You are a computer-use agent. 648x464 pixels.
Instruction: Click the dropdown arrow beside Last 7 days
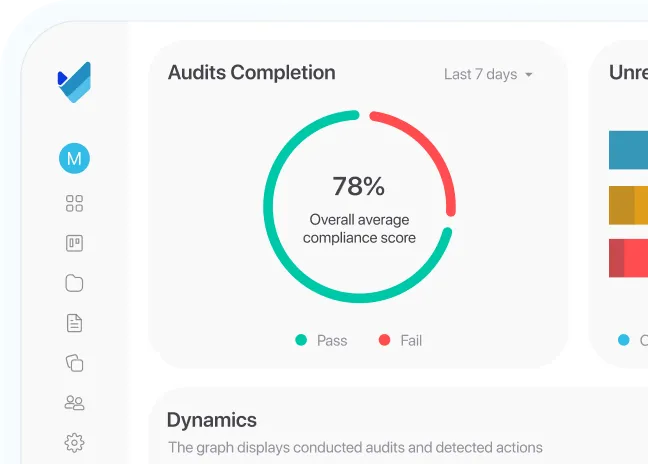click(529, 75)
